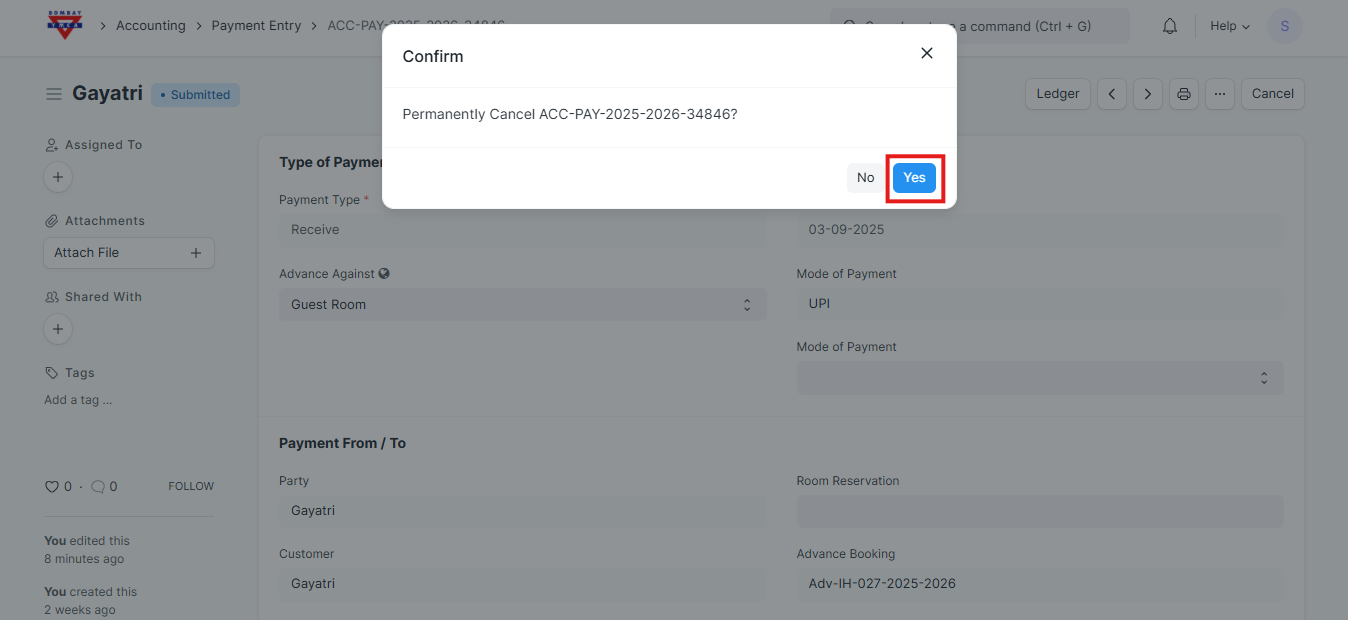
Task: Confirm cancellation with Yes button
Action: pos(914,178)
